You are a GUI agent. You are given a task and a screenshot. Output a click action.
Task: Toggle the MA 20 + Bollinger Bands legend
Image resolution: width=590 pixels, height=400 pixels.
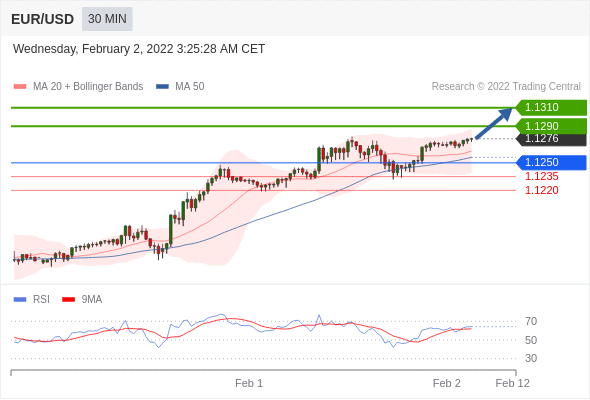[78, 87]
